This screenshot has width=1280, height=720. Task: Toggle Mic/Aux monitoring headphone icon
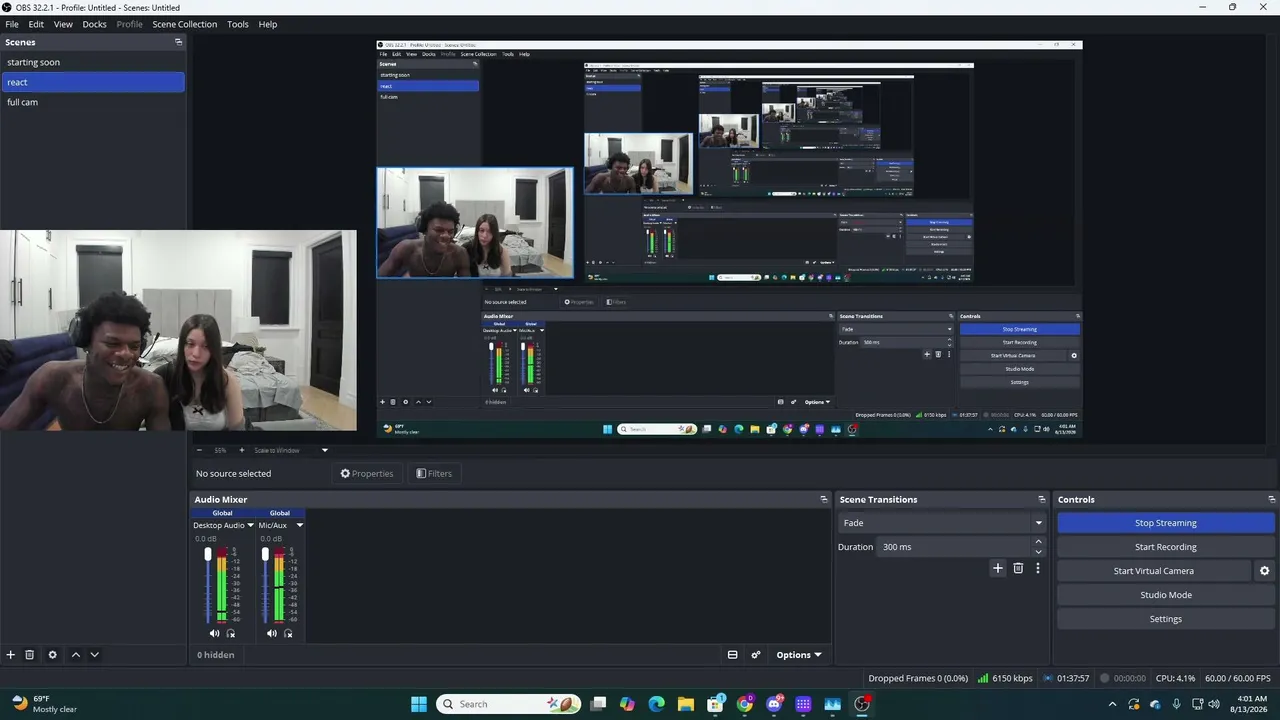(288, 633)
